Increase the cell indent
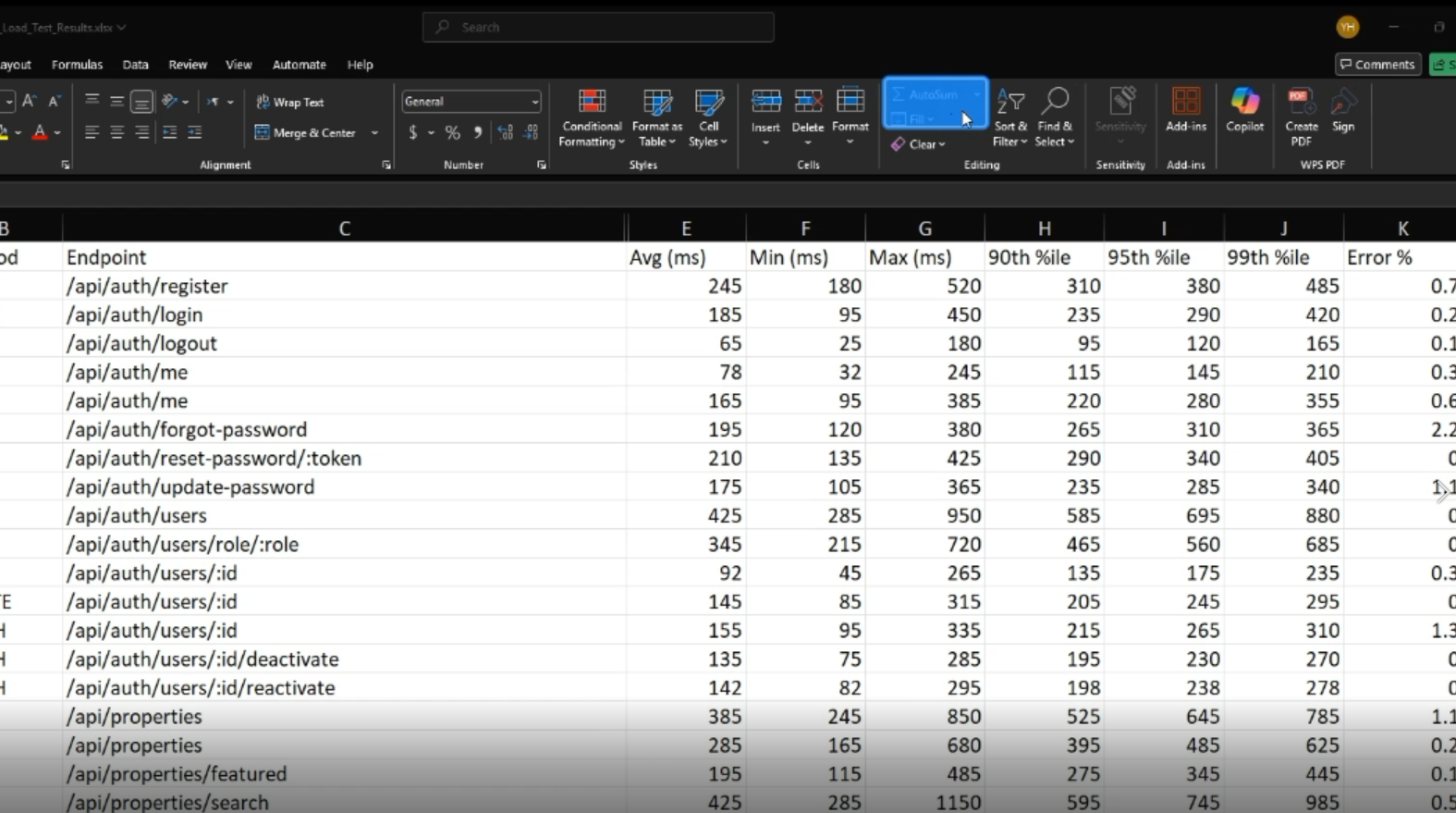This screenshot has width=1456, height=813. pos(194,133)
